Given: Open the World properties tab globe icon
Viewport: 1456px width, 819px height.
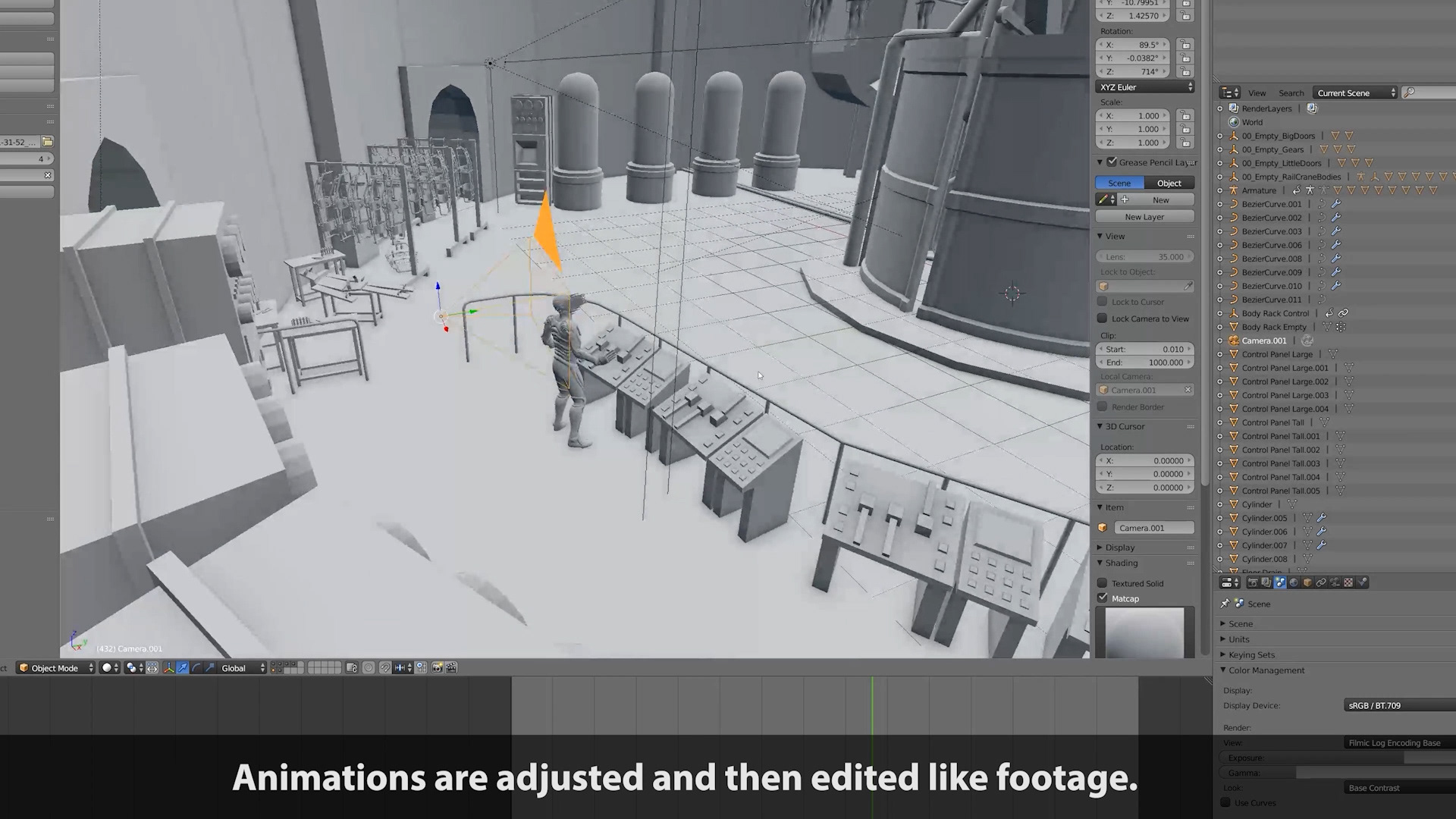Looking at the screenshot, I should point(1294,582).
